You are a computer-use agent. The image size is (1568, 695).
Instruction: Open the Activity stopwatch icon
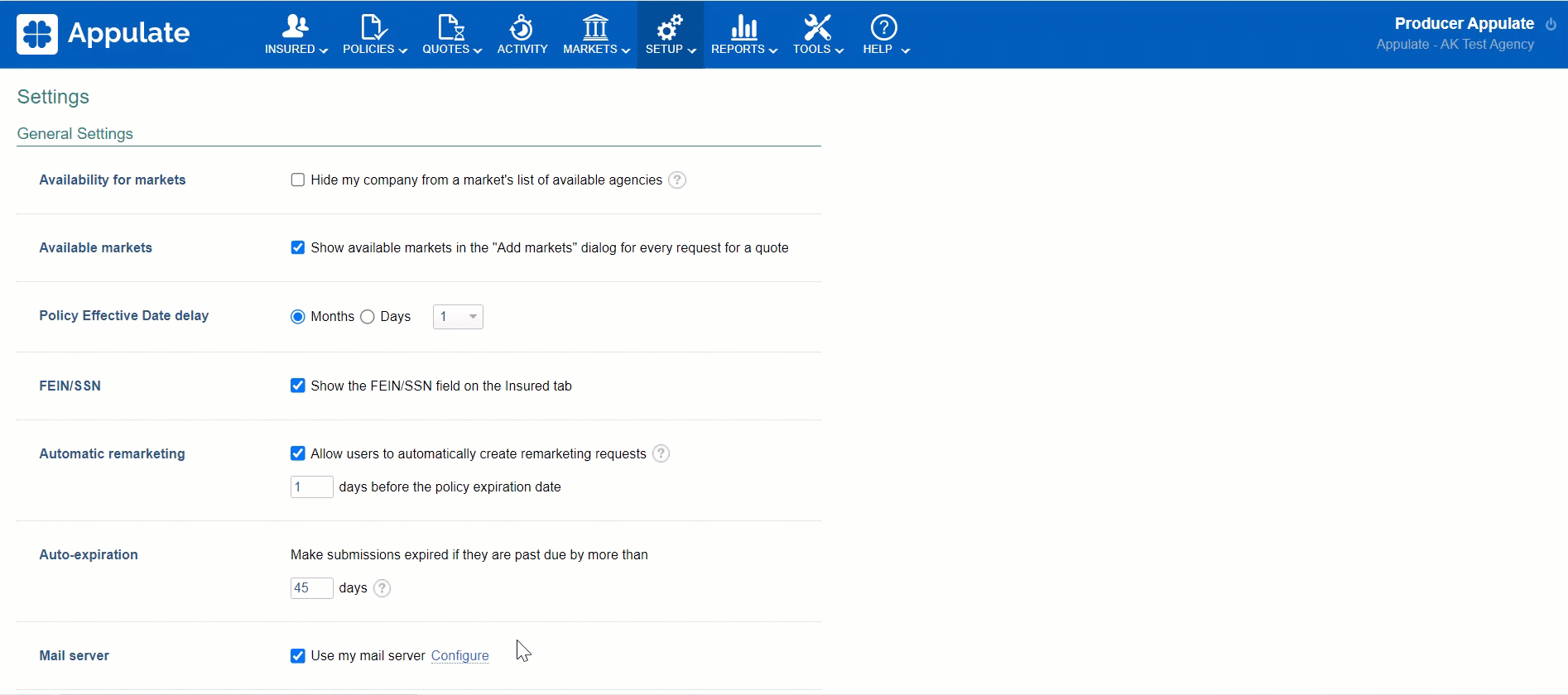522,26
